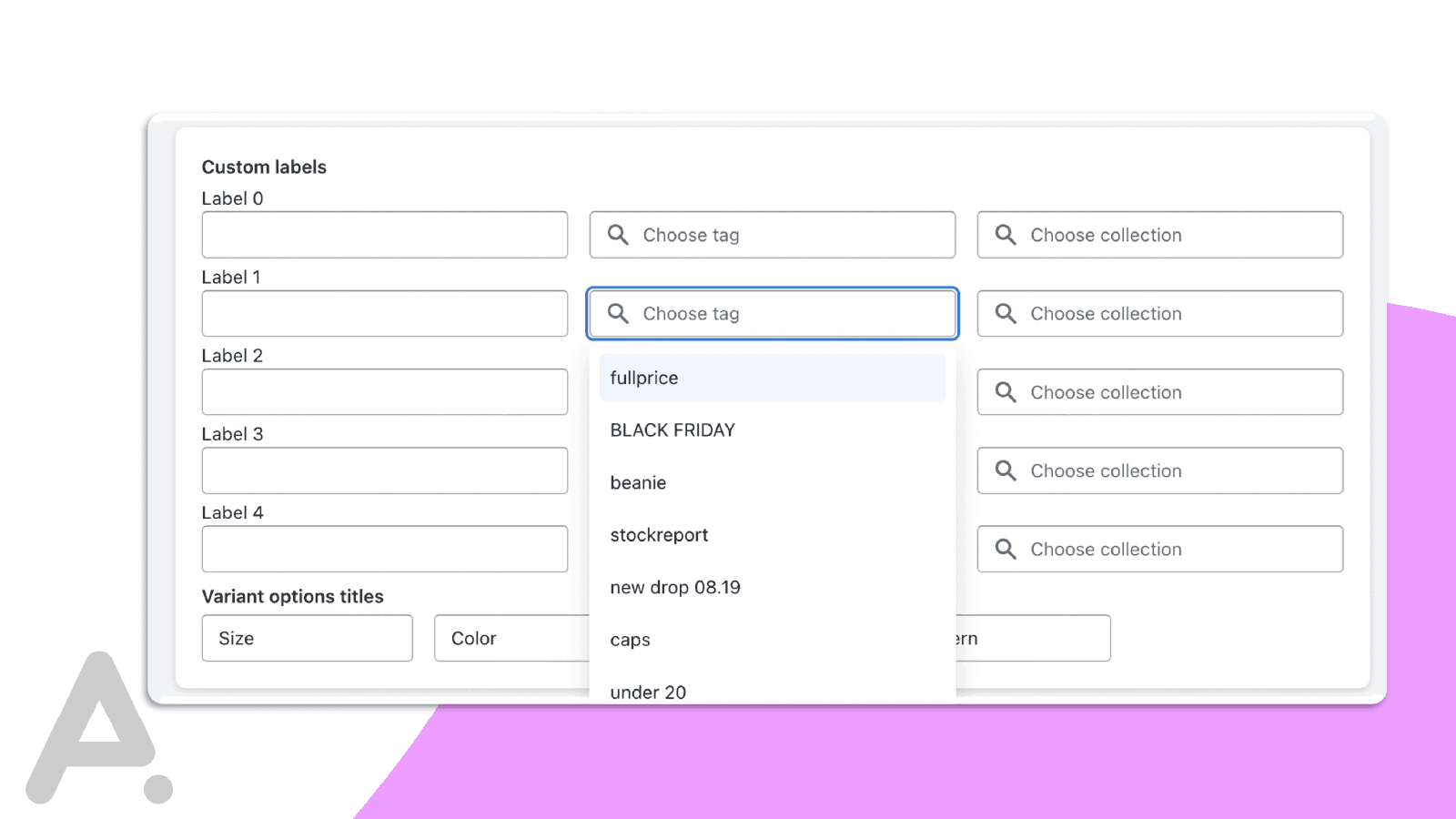Open the Choose collection dropdown for Label 4
This screenshot has width=1456, height=819.
coord(1160,549)
